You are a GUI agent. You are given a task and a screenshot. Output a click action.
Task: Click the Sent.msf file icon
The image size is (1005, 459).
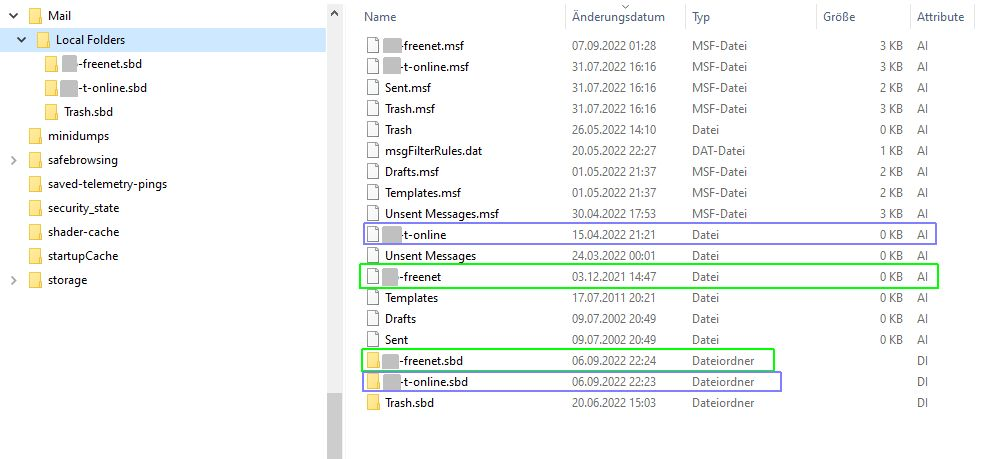[x=372, y=88]
